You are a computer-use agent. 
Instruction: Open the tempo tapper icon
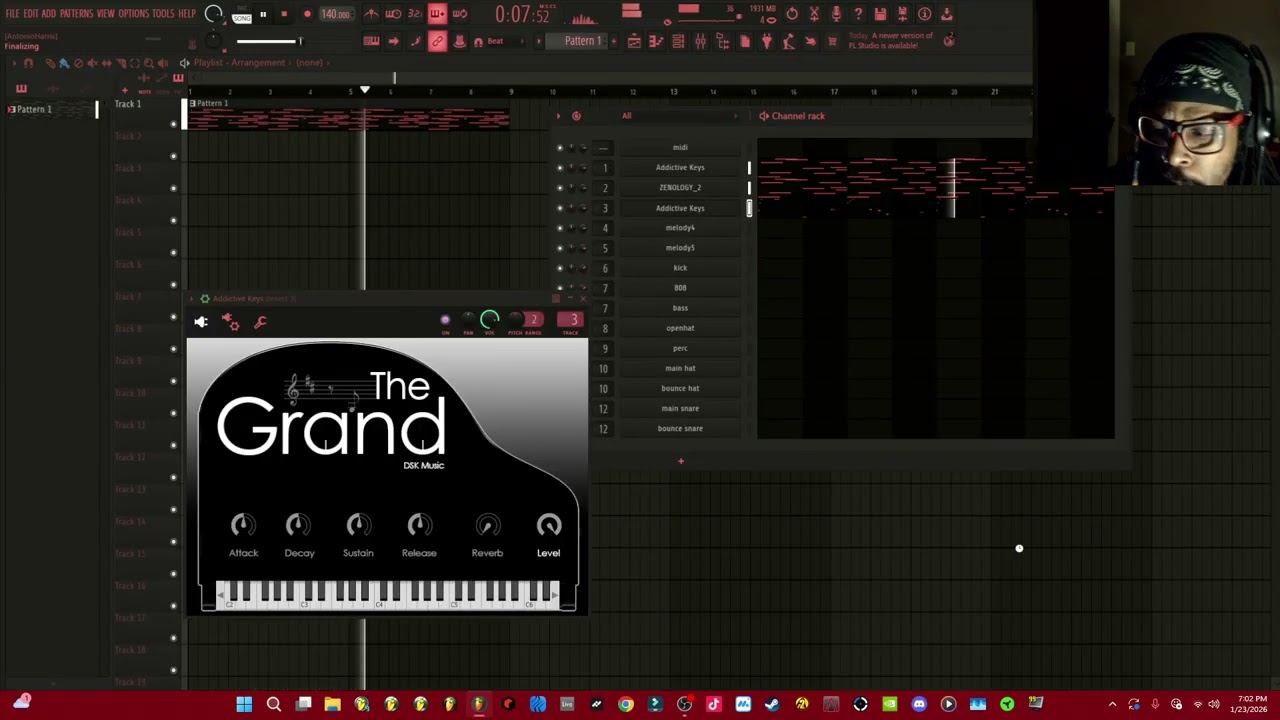pos(789,41)
